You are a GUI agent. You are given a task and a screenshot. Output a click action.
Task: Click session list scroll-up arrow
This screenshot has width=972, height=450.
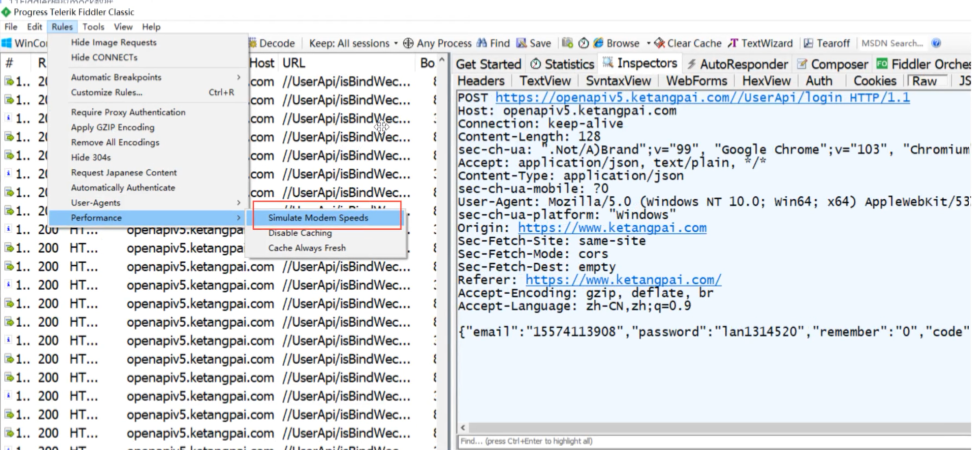pos(441,61)
